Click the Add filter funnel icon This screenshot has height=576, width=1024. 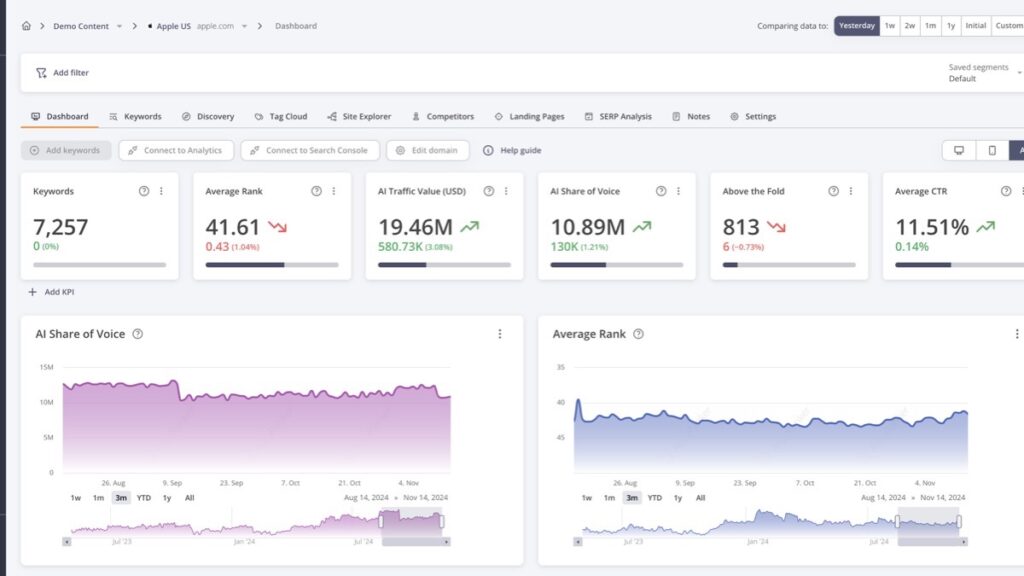(x=41, y=72)
